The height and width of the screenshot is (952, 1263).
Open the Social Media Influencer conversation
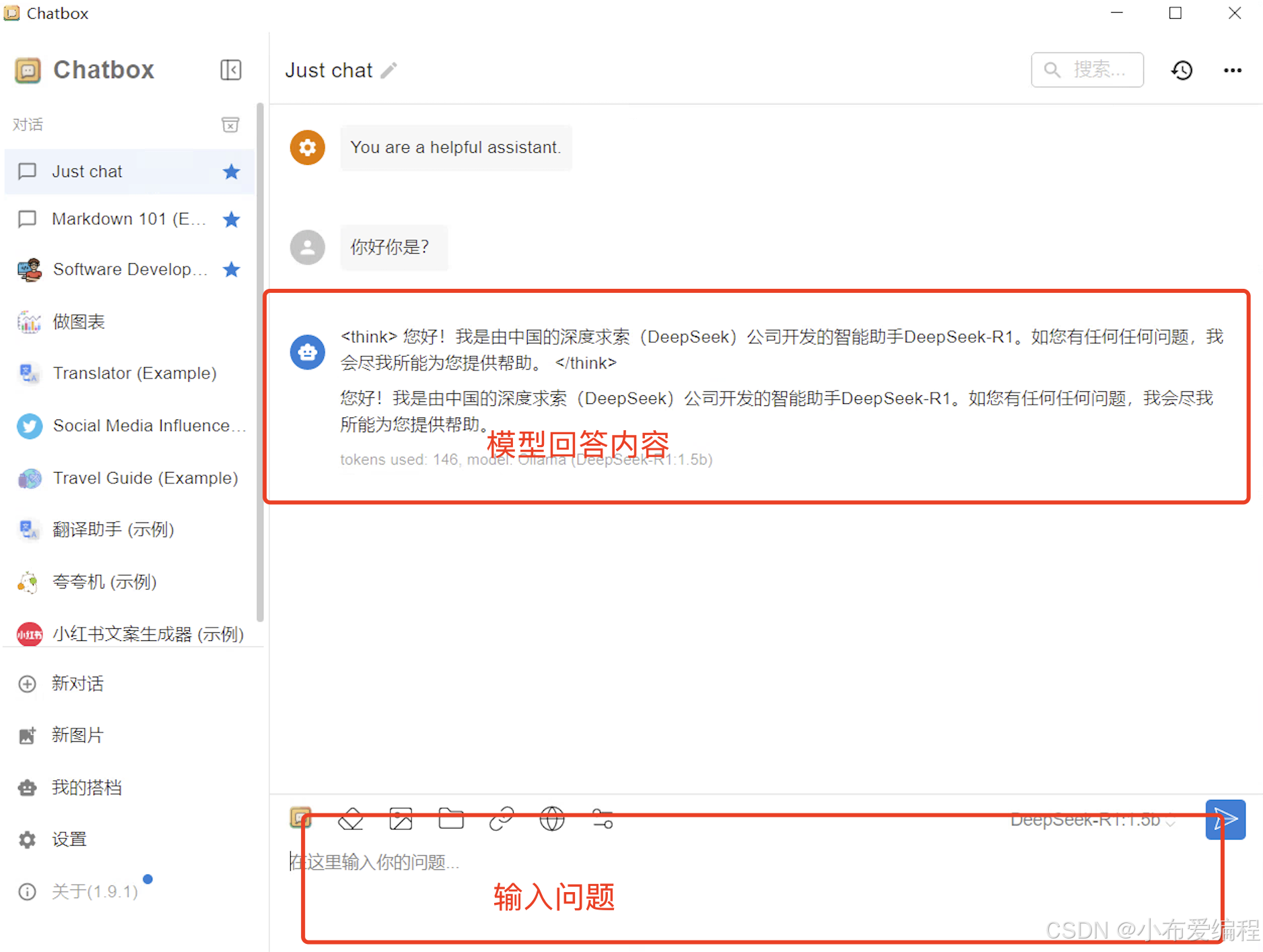[129, 426]
